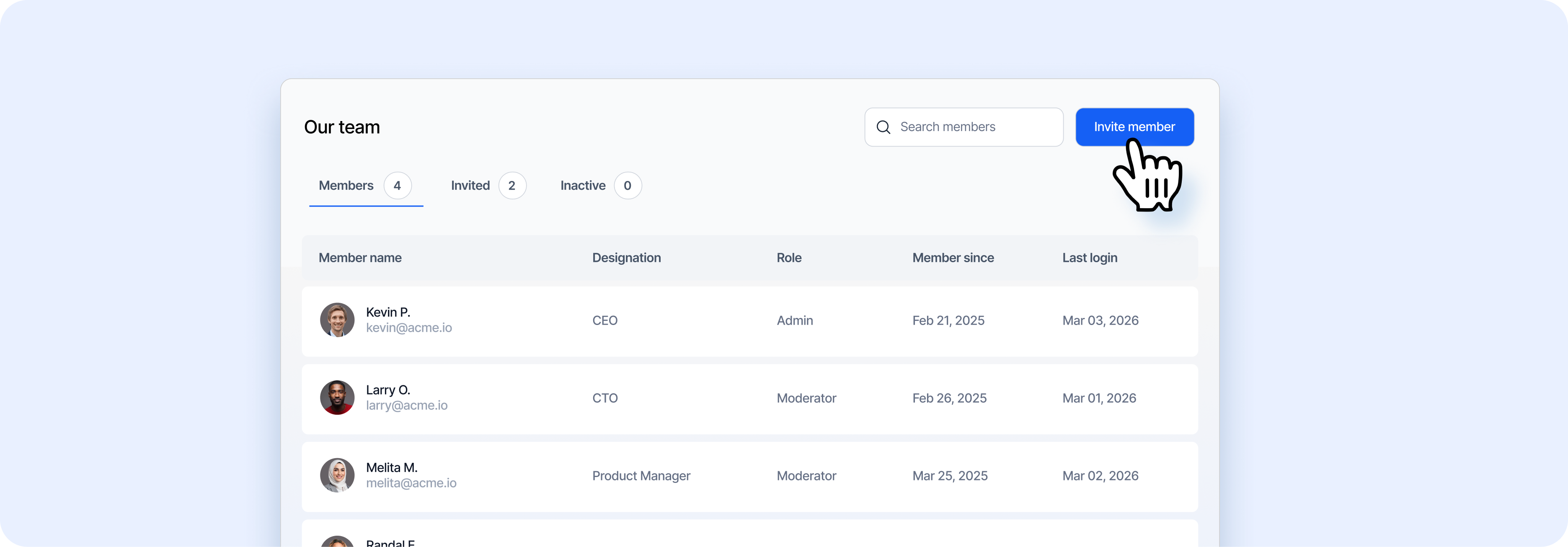
Task: Select the name Kevin P.
Action: pyautogui.click(x=388, y=312)
